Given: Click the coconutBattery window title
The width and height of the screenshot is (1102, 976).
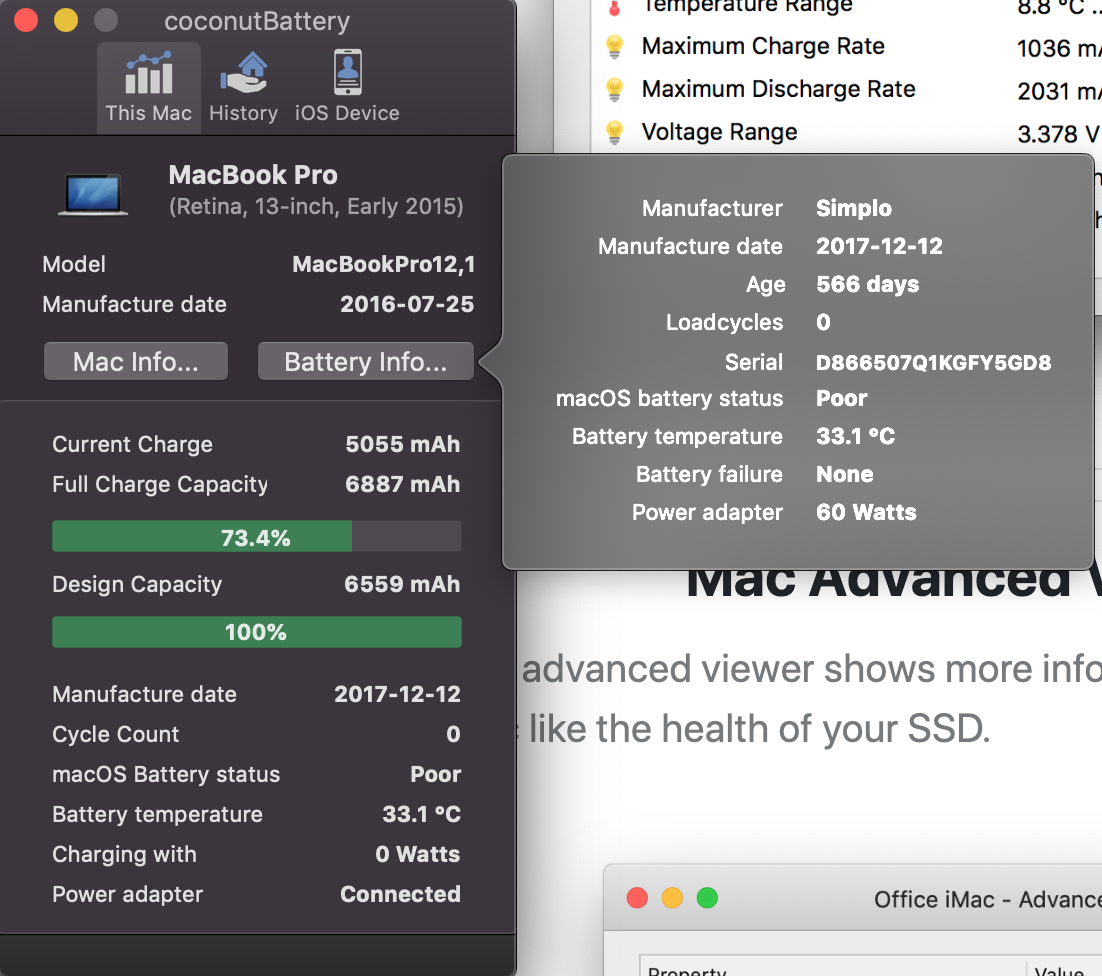Looking at the screenshot, I should tap(257, 20).
